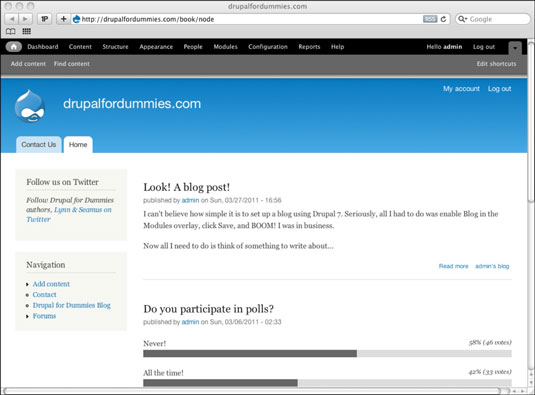Open the Google search magnifier dropdown
535x395 pixels.
(462, 19)
